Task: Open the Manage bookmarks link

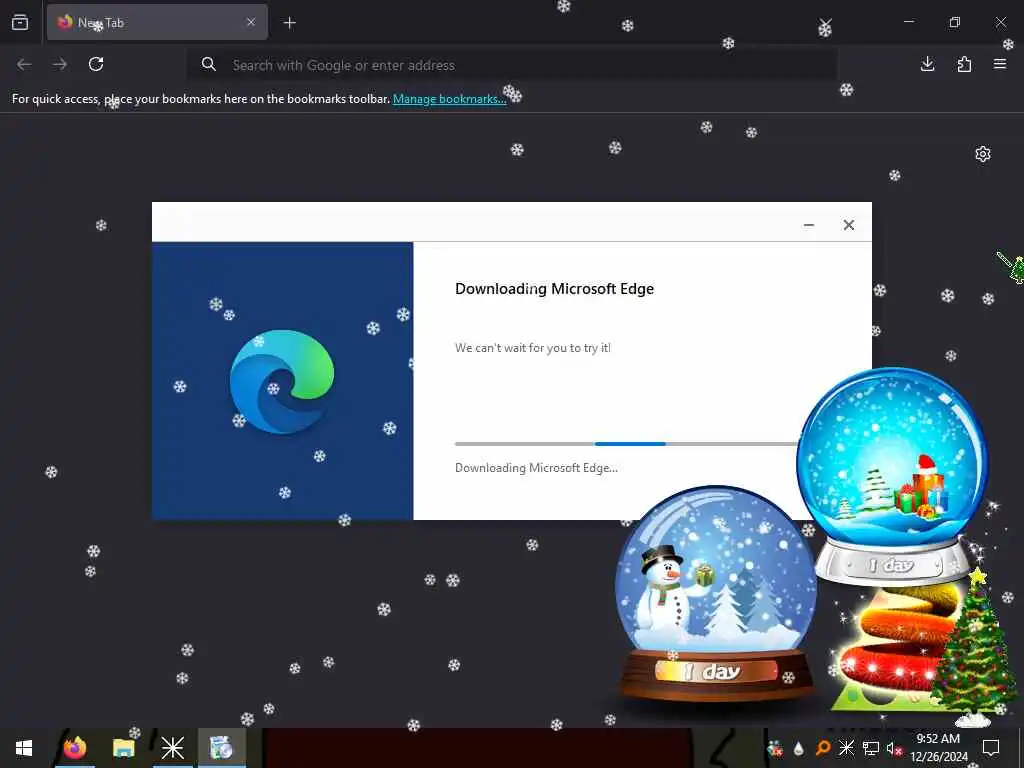Action: 449,99
